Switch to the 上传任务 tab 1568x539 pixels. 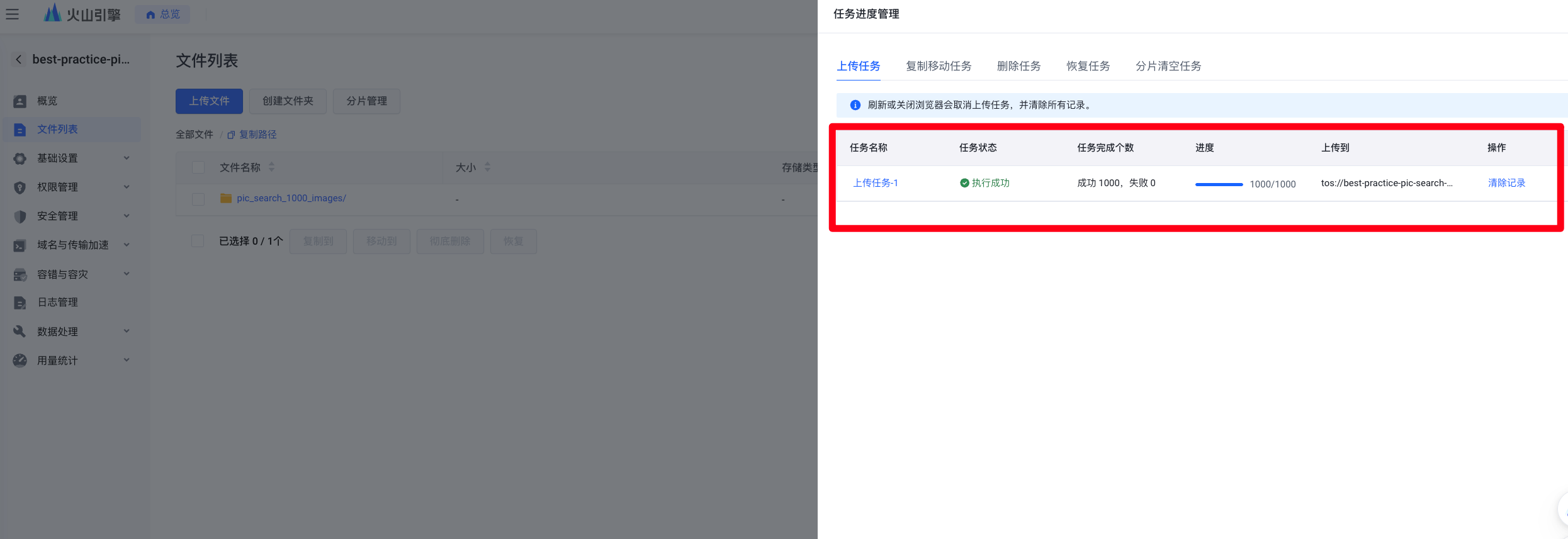(859, 66)
